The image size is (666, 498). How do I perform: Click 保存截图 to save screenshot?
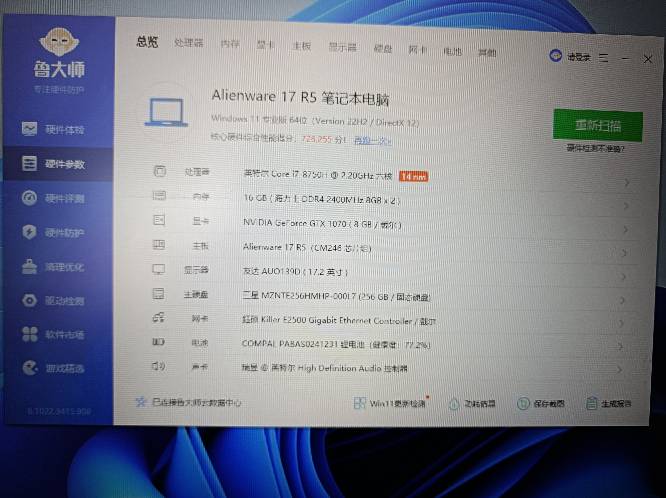point(541,404)
